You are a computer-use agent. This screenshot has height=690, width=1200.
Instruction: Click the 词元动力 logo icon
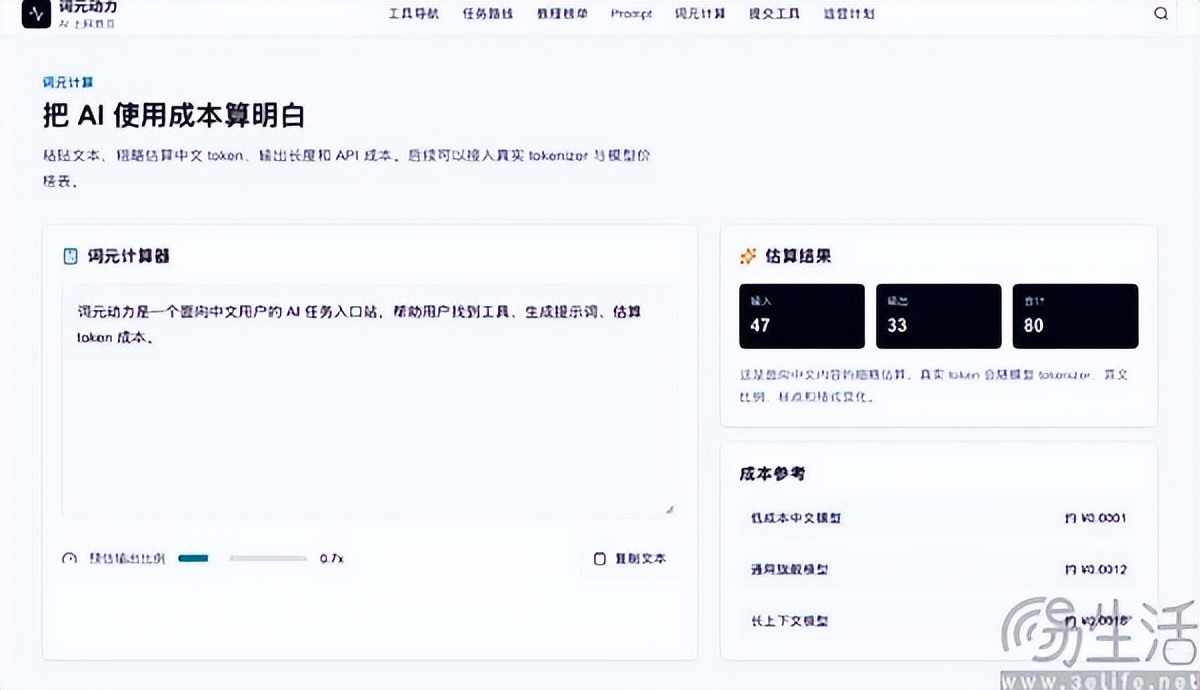35,14
